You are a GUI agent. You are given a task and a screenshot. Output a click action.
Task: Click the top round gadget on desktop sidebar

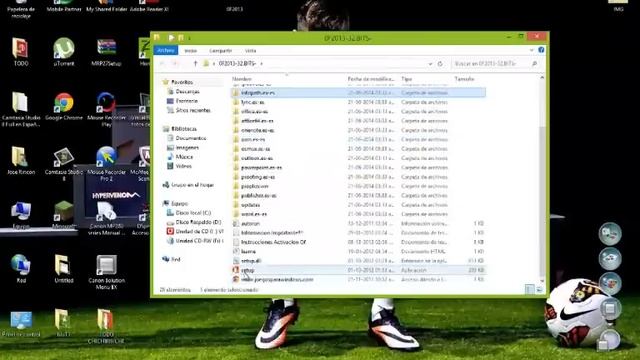tap(610, 233)
